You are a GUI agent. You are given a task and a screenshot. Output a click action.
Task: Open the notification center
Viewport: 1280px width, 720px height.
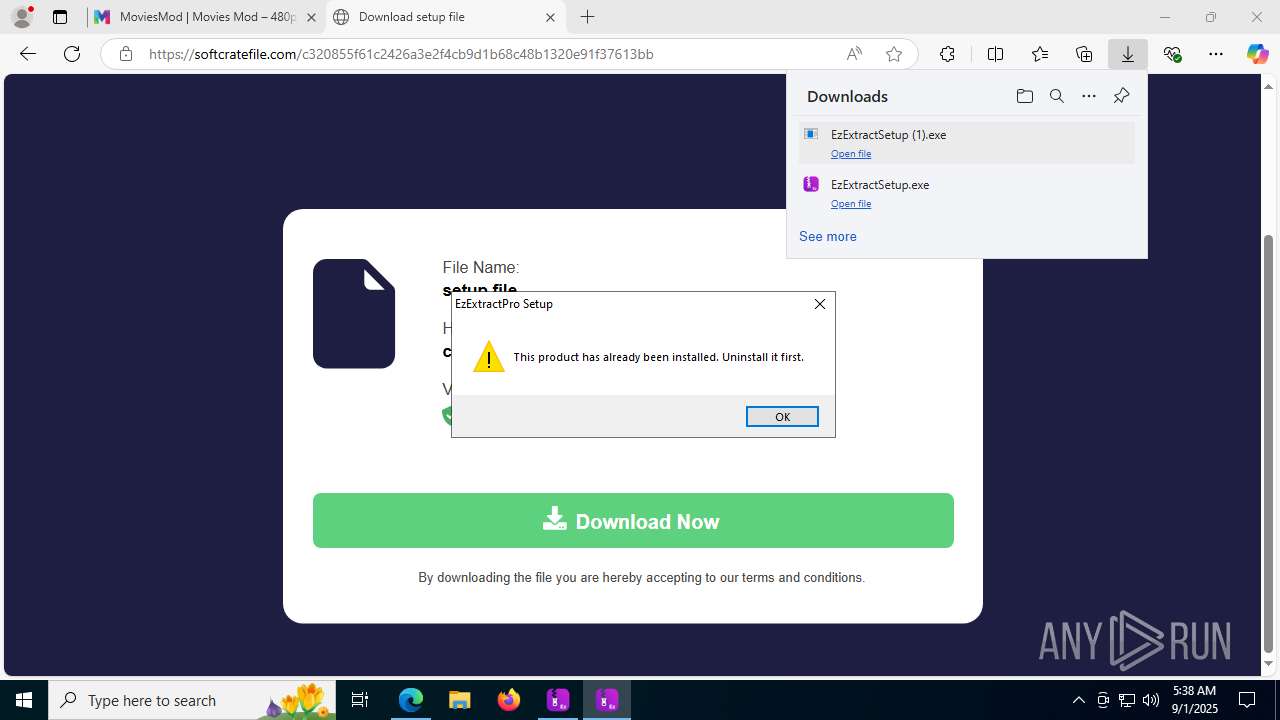coord(1247,700)
